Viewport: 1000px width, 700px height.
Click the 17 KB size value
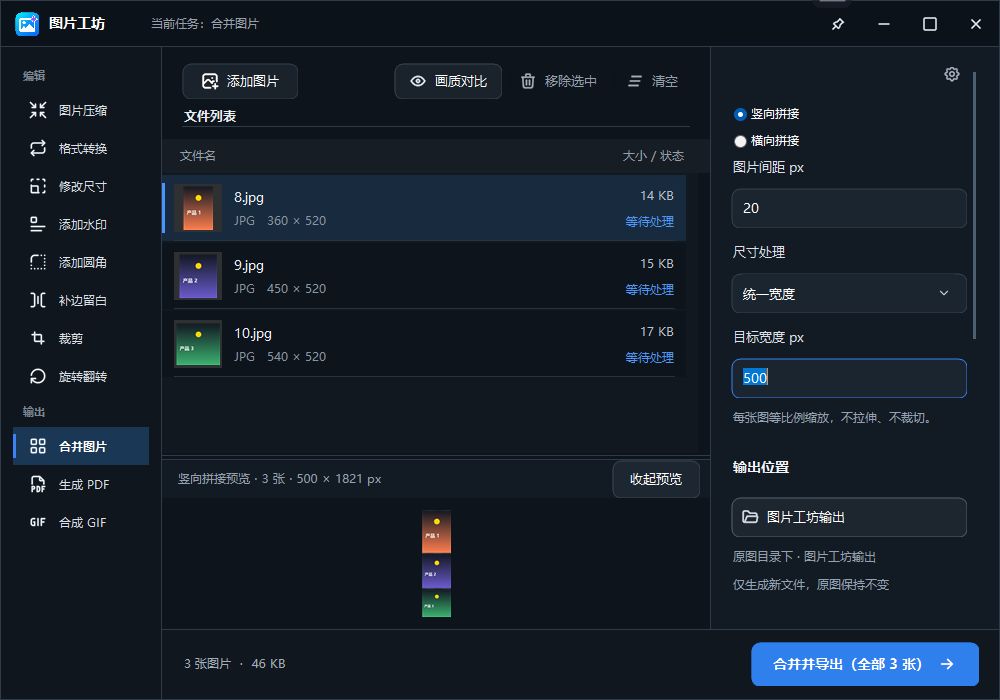point(657,332)
